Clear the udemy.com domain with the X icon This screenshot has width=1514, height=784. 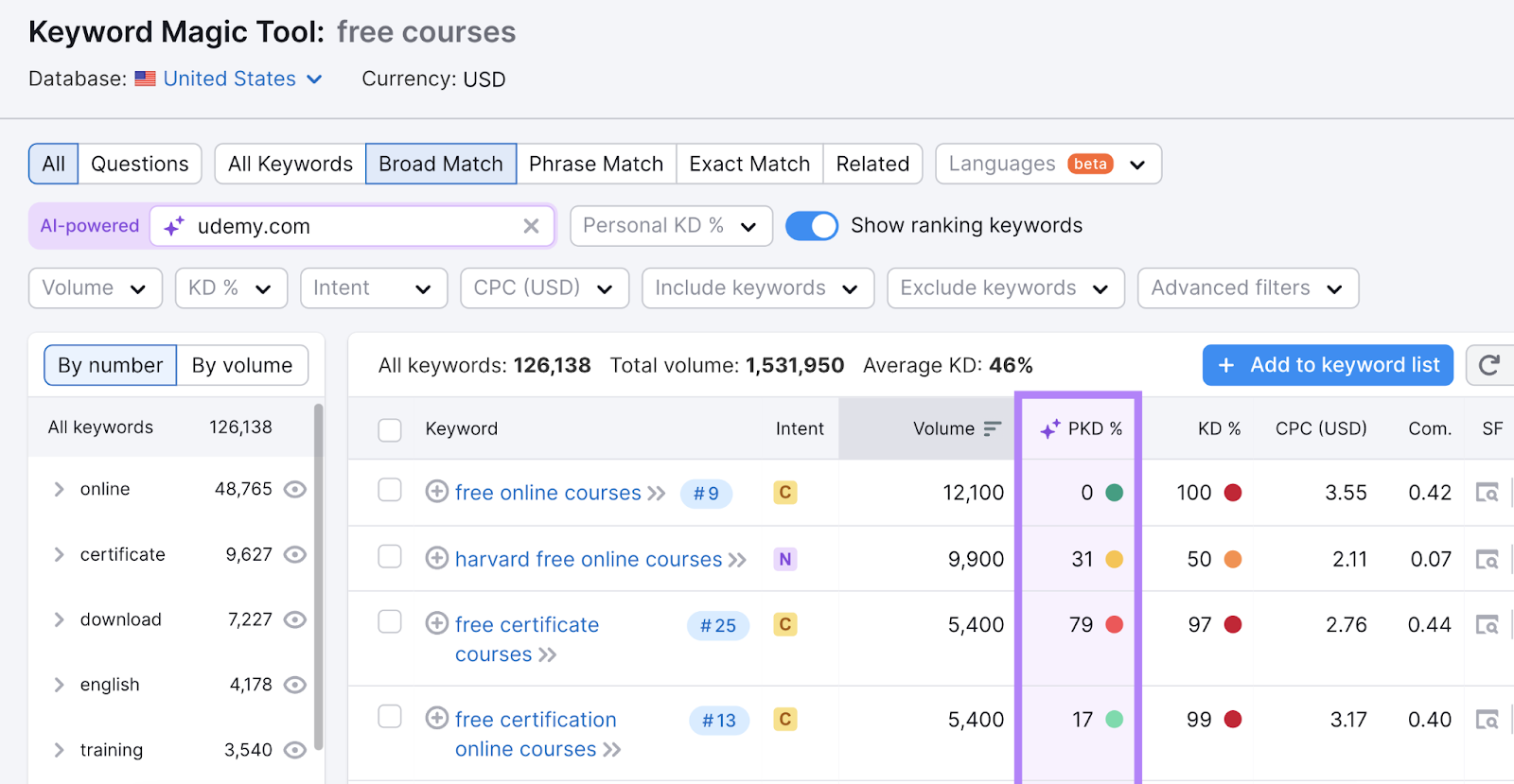coord(531,226)
